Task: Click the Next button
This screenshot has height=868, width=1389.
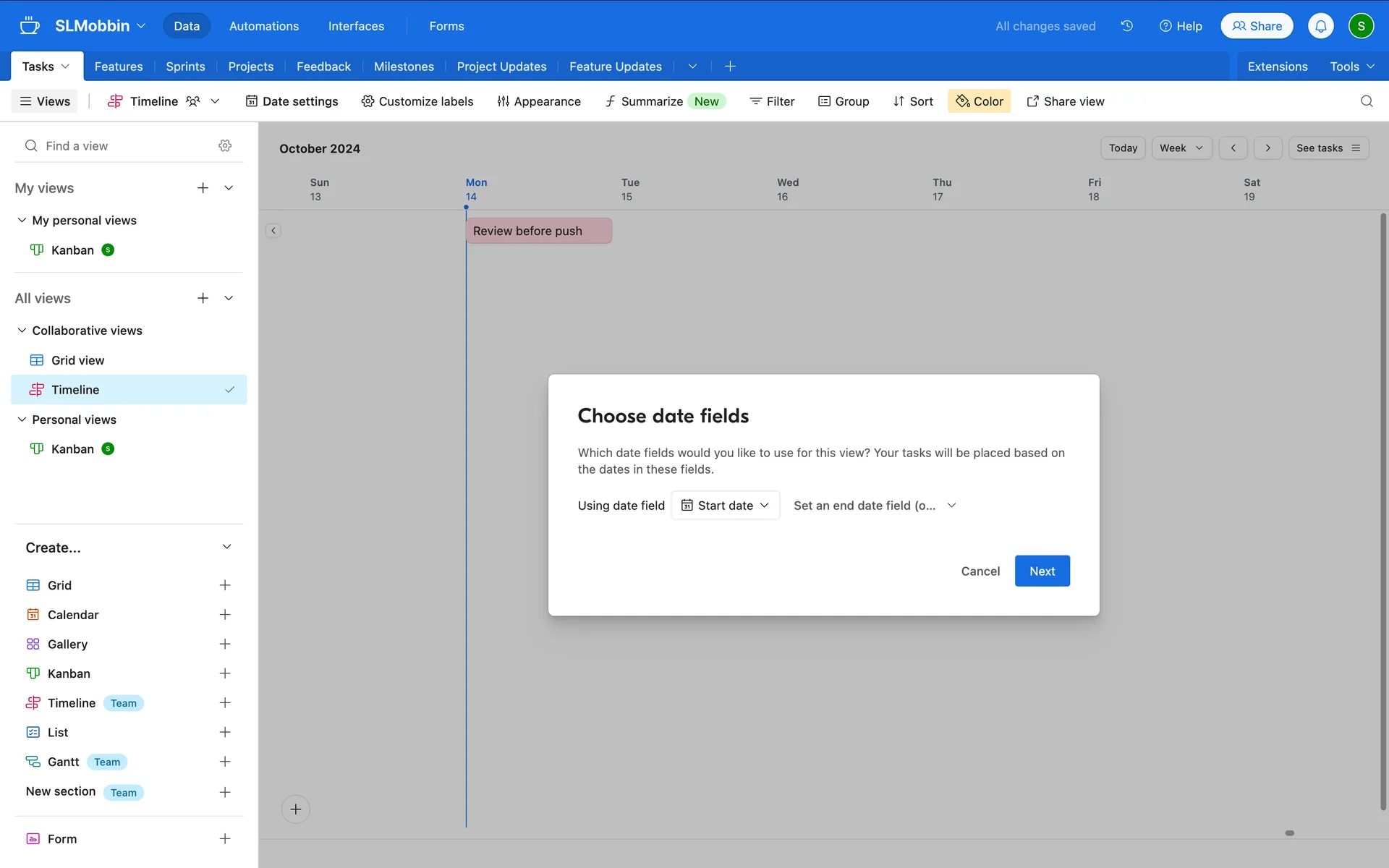Action: 1042,571
